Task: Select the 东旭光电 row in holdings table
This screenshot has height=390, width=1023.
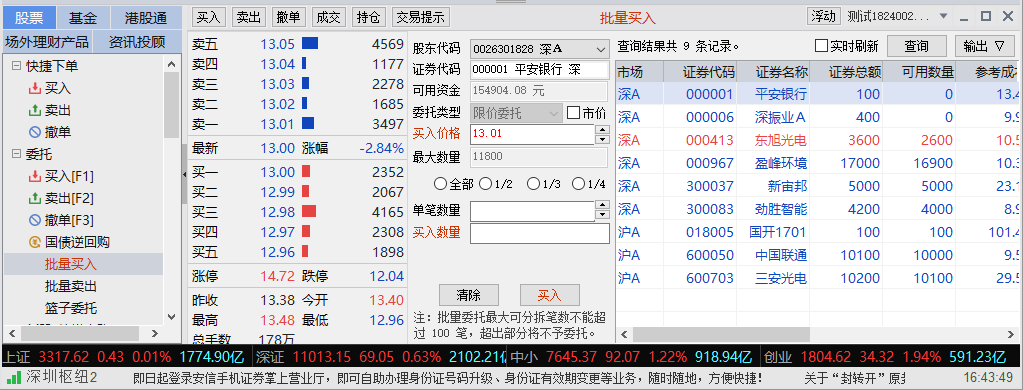Action: coord(819,140)
